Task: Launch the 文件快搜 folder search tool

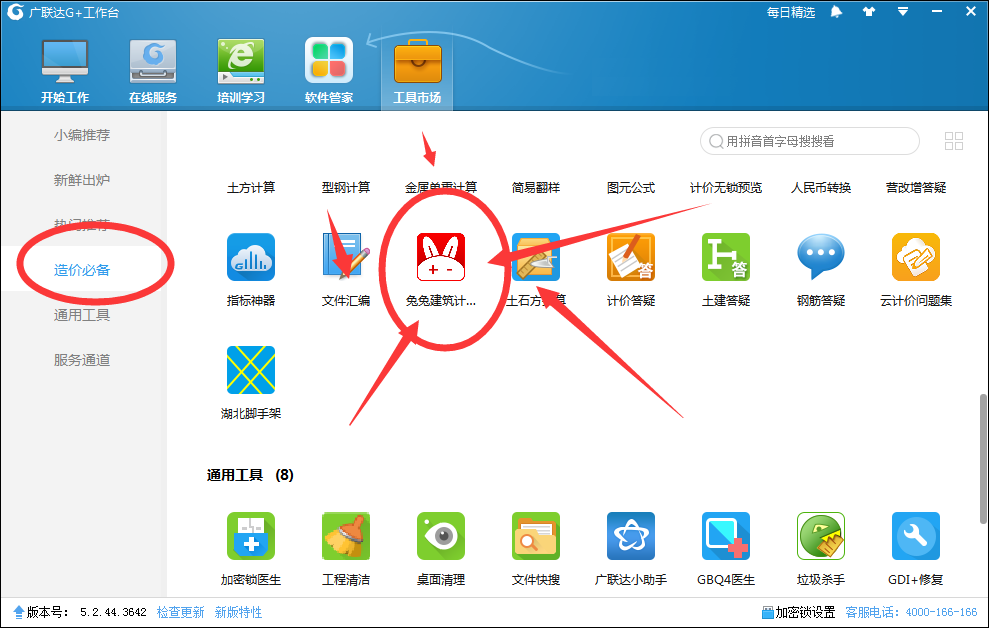Action: (535, 536)
